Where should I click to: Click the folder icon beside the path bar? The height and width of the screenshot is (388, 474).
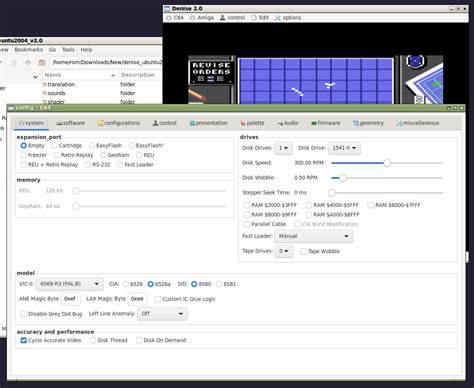point(42,62)
